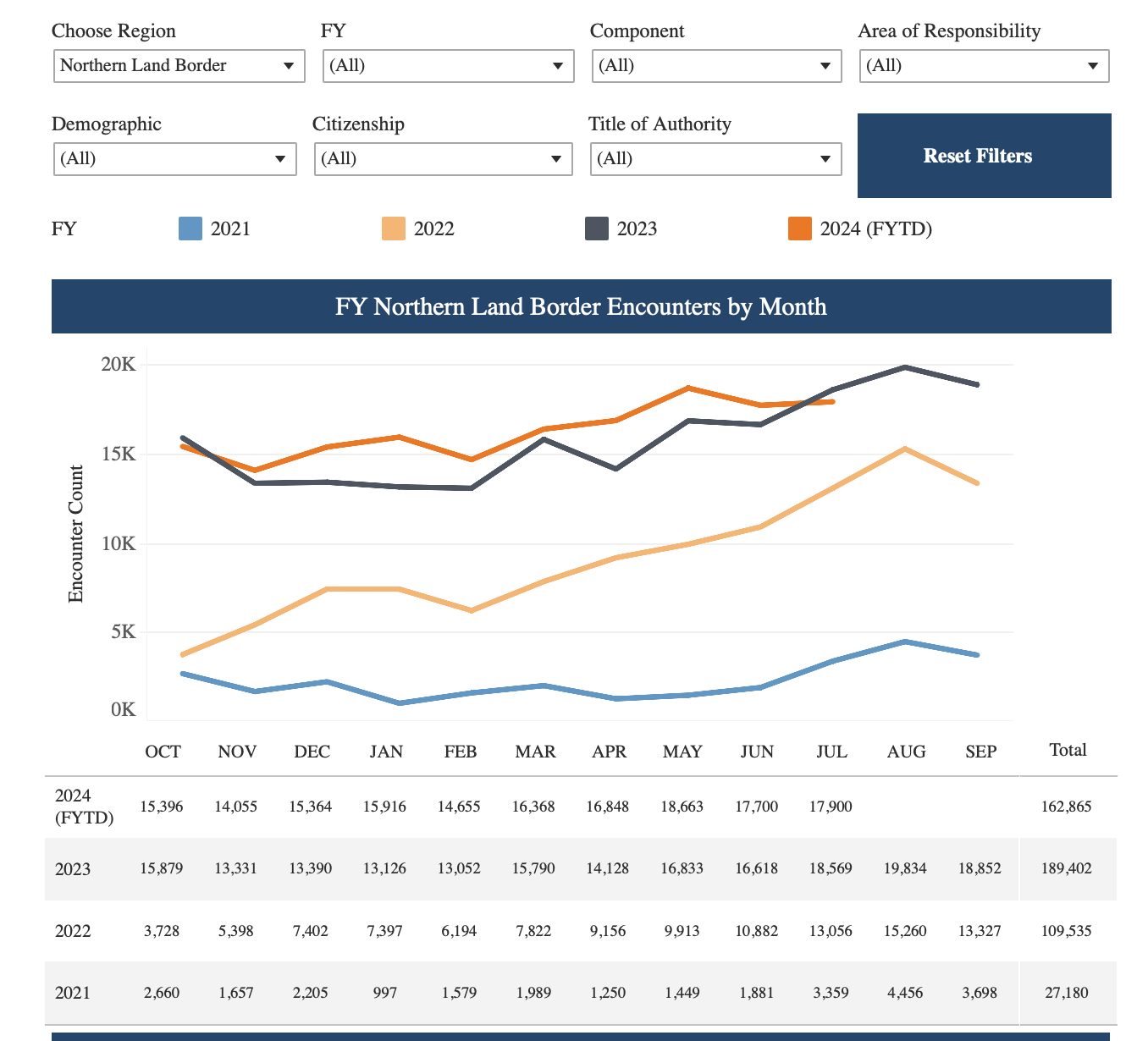Select the 2021 blue legend swatch

[190, 229]
